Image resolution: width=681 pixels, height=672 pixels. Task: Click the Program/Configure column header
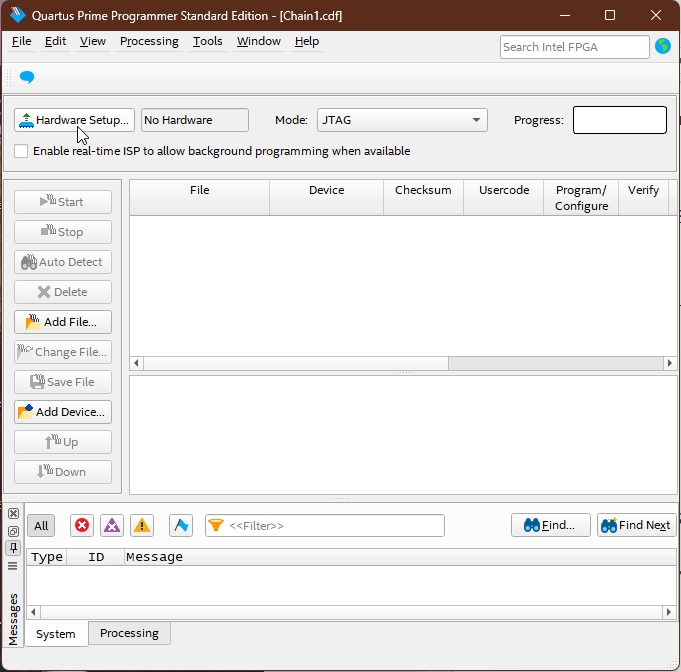[581, 198]
